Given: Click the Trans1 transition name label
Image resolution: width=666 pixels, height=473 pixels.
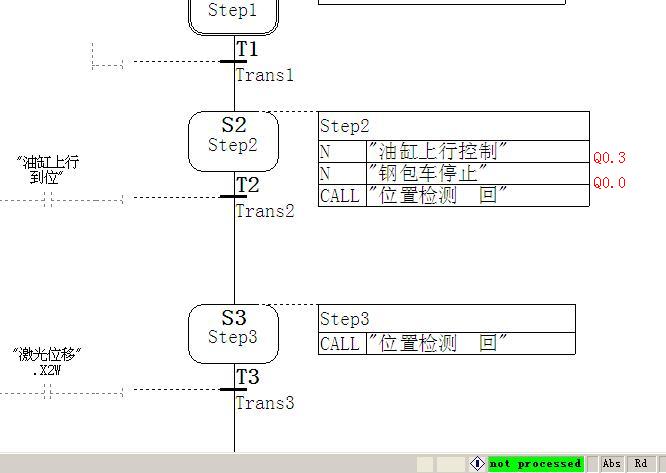Looking at the screenshot, I should click(x=265, y=75).
